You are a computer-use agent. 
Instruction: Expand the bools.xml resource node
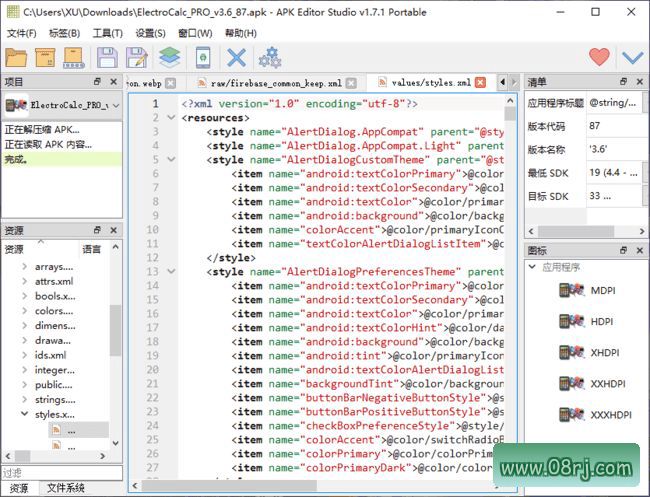pos(24,296)
